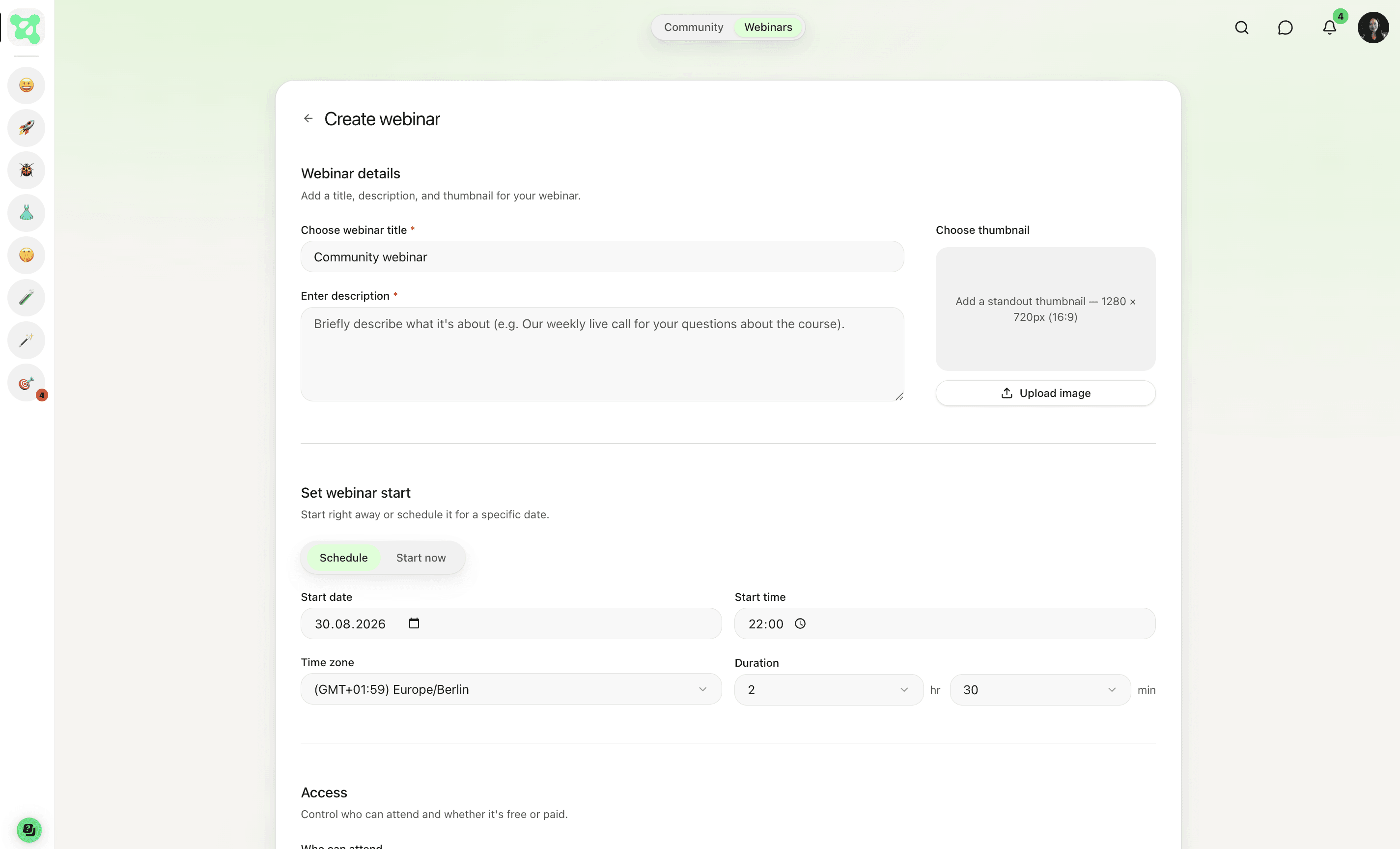The image size is (1400, 849).
Task: Open the green blob logo home icon
Action: (26, 28)
